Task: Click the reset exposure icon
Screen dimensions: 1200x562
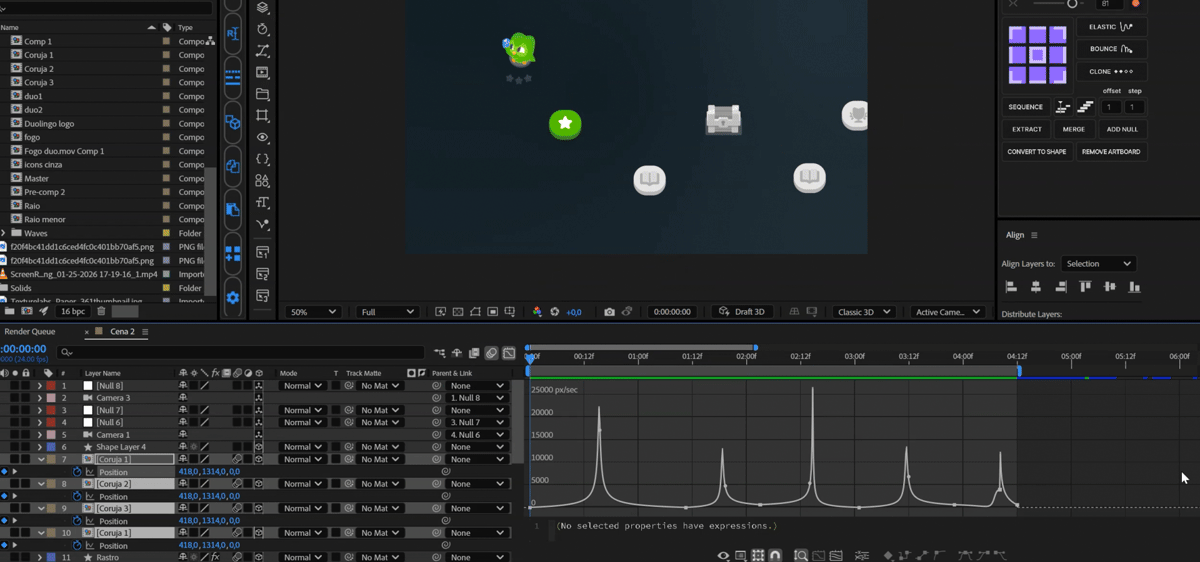Action: pos(555,312)
